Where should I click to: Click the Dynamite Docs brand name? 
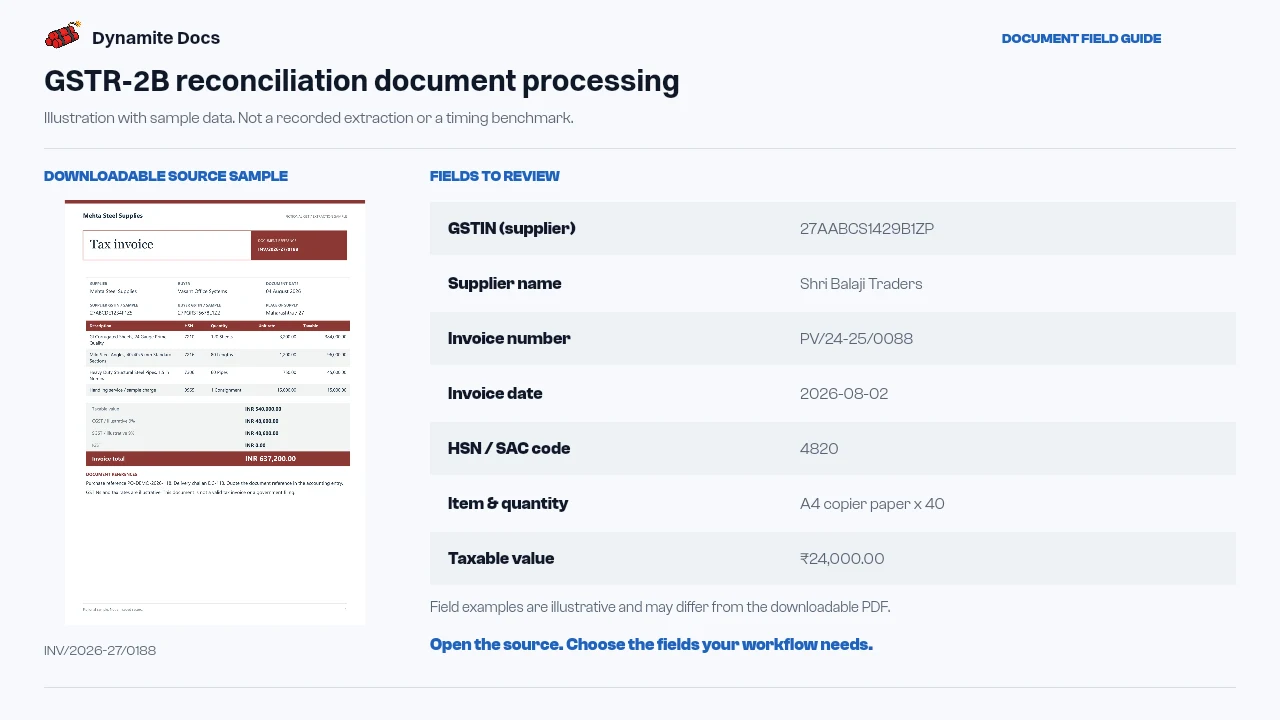156,38
